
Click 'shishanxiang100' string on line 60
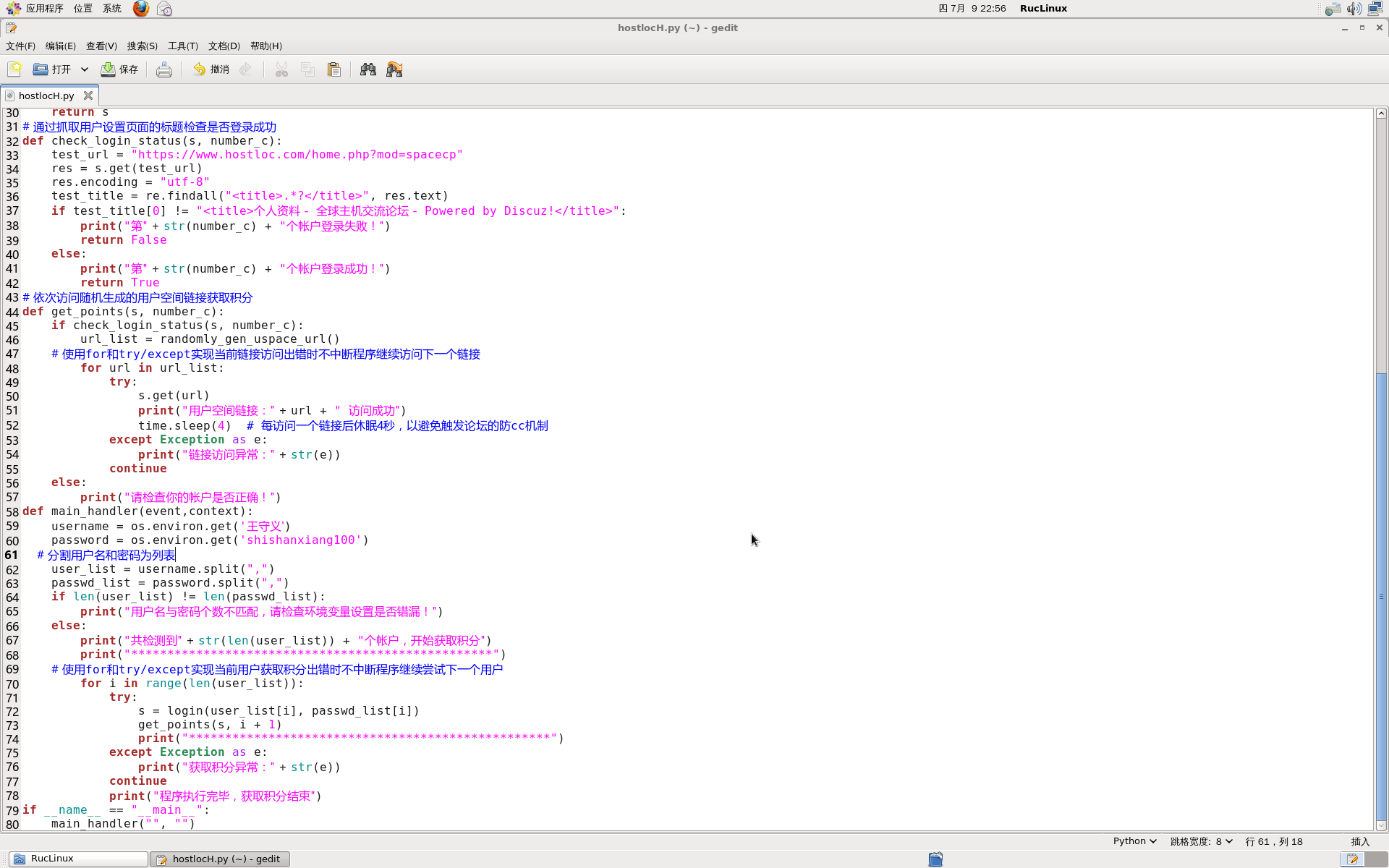300,540
